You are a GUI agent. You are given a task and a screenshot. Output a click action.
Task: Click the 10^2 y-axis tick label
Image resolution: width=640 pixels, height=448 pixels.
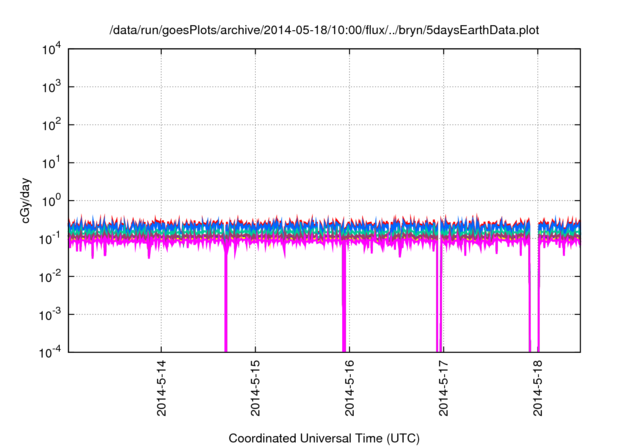click(x=51, y=125)
